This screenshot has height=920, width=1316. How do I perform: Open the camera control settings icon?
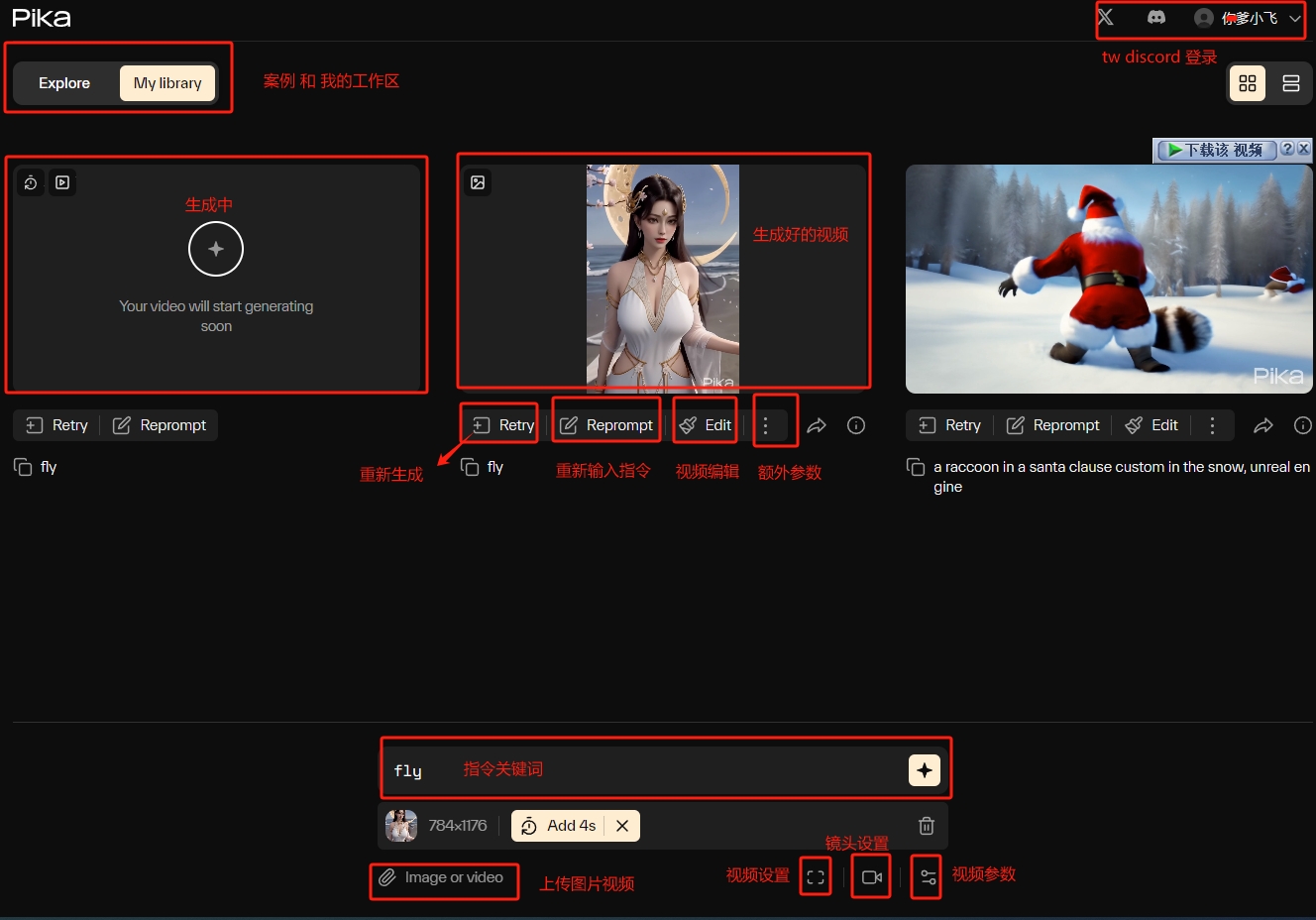pos(871,877)
